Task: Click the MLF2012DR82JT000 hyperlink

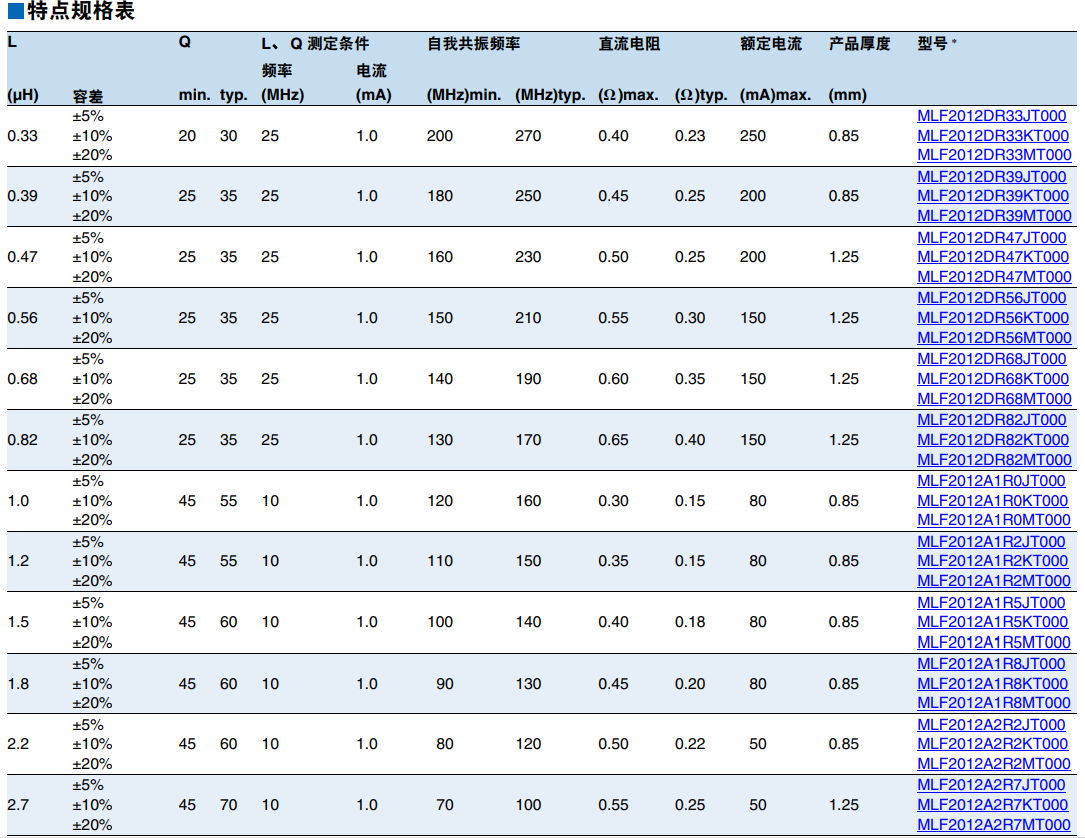Action: pos(992,419)
